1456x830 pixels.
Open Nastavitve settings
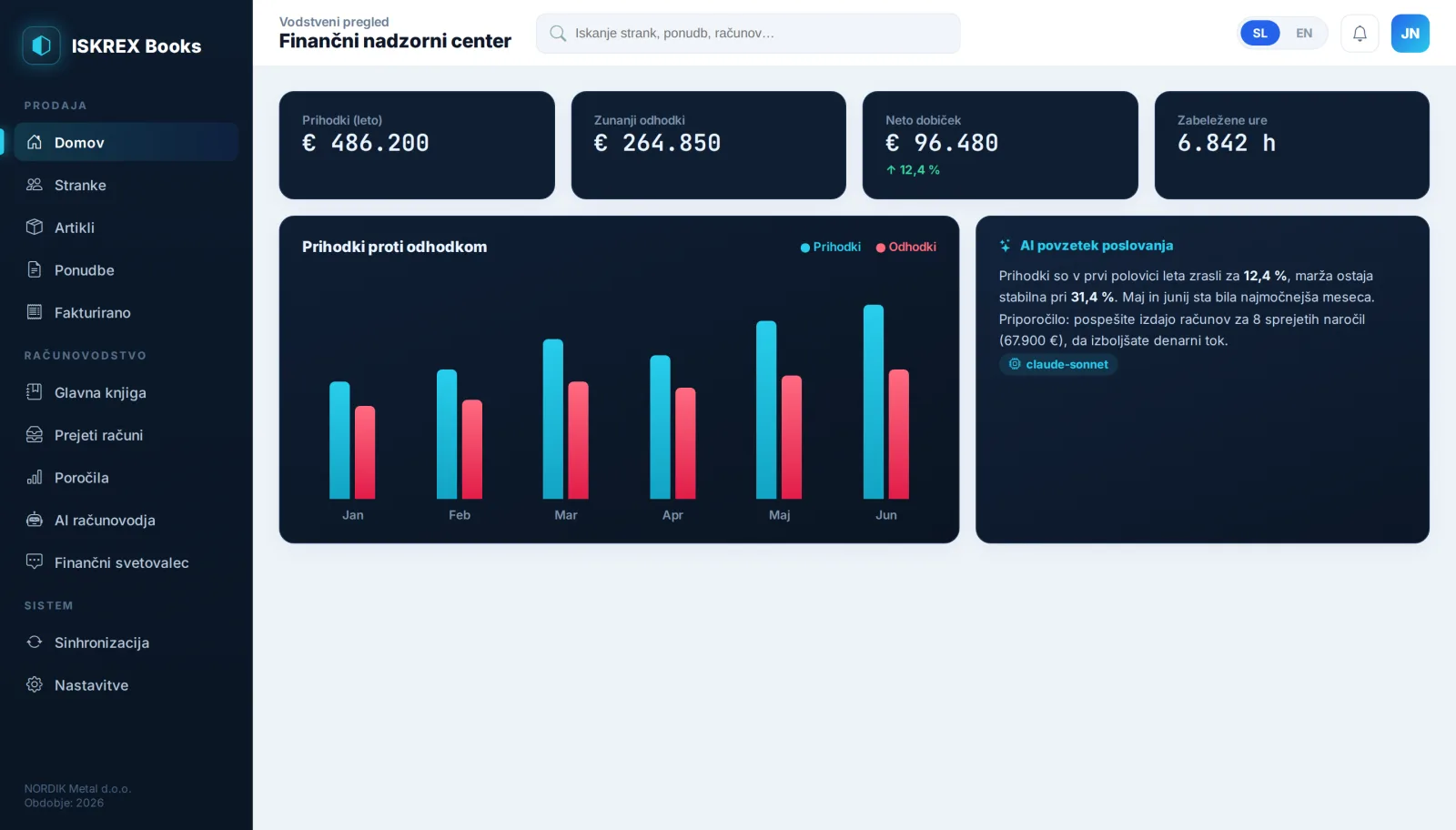click(126, 684)
